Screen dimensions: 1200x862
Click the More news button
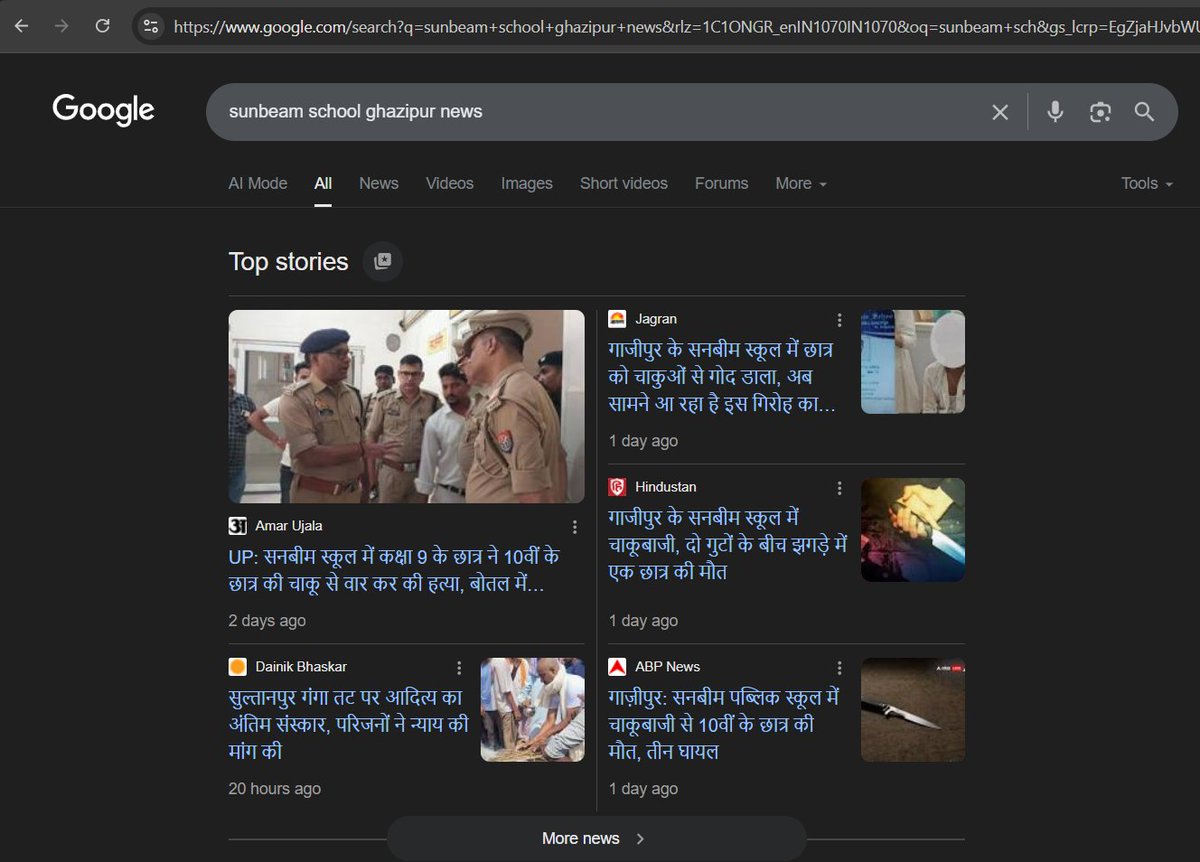[x=596, y=838]
